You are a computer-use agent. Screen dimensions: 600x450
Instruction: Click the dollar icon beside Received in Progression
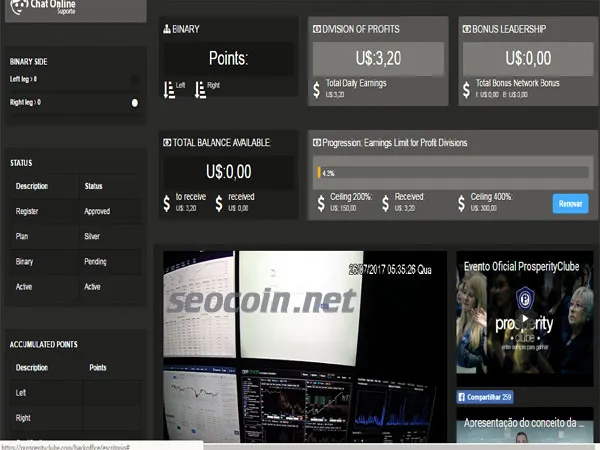tap(386, 204)
